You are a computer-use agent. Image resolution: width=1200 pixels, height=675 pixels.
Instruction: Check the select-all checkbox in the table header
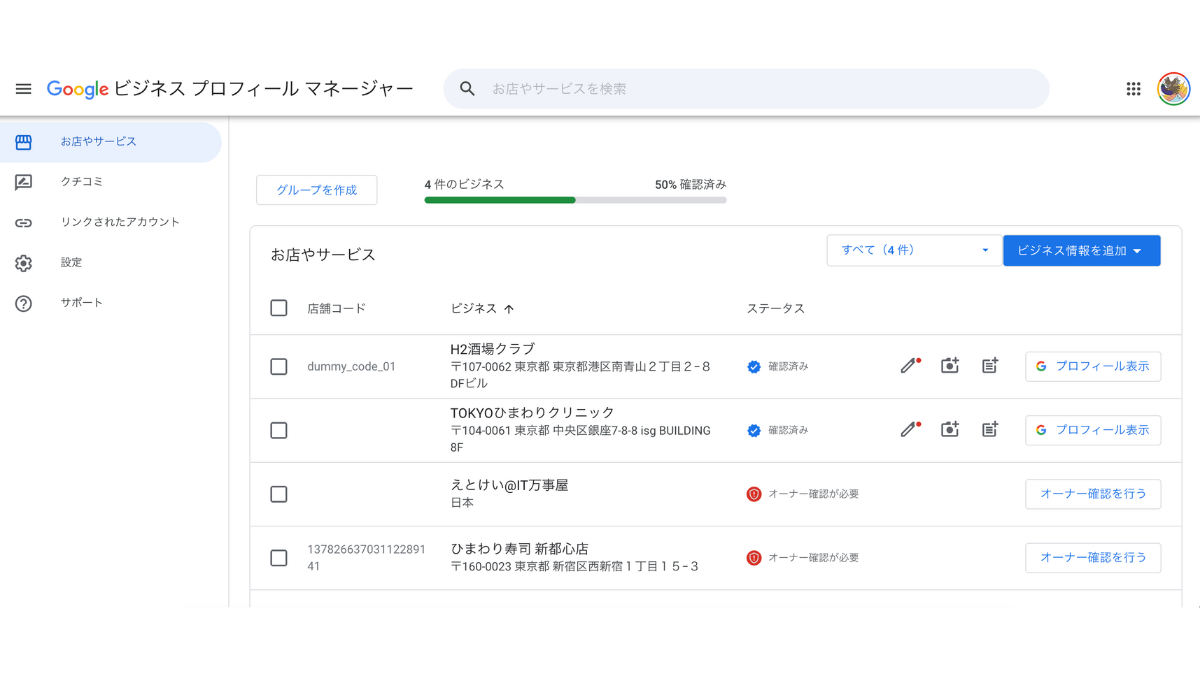tap(279, 308)
